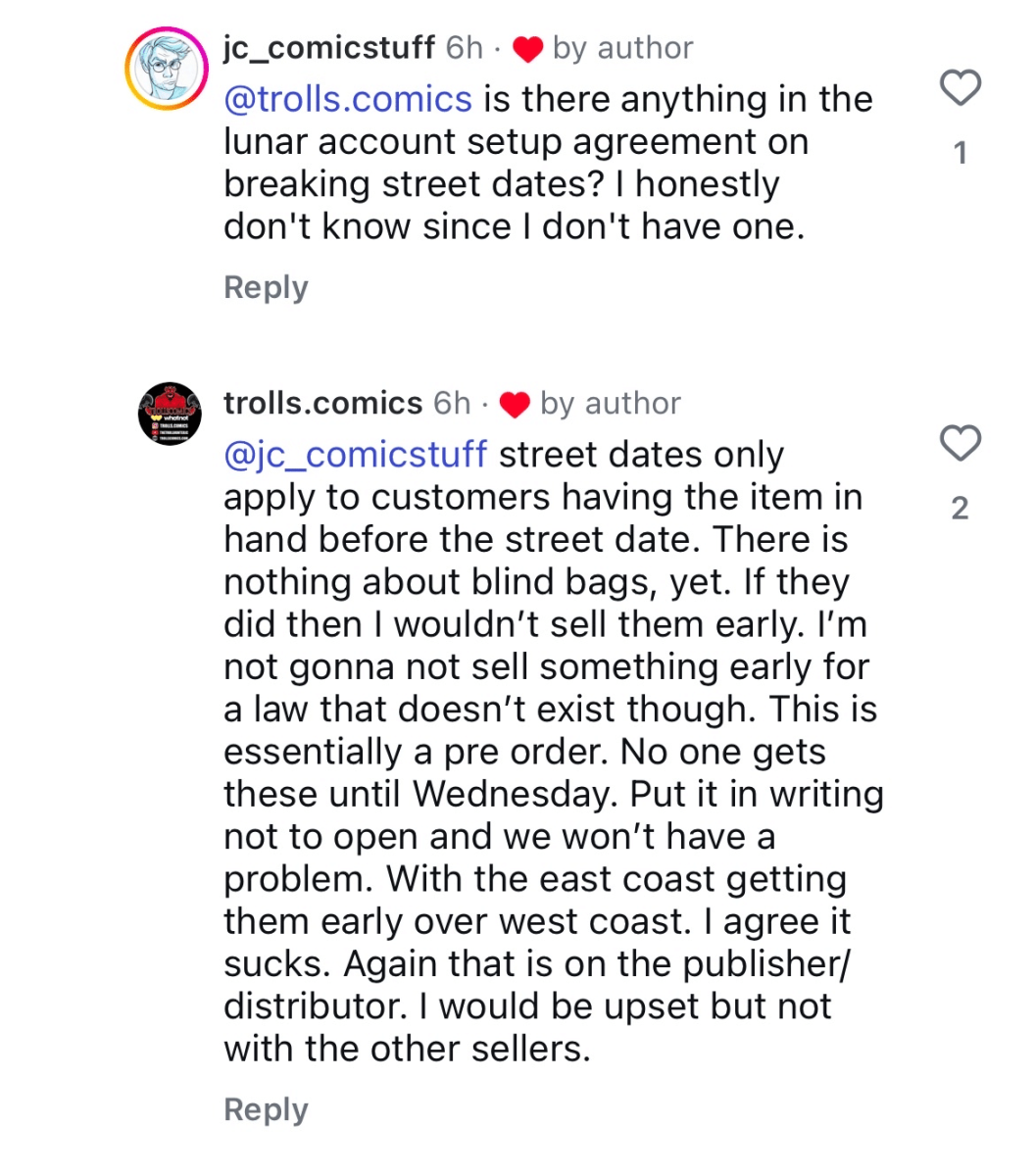This screenshot has height=1176, width=1035.
Task: Open the trolls.comics profile avatar
Action: coord(169,414)
